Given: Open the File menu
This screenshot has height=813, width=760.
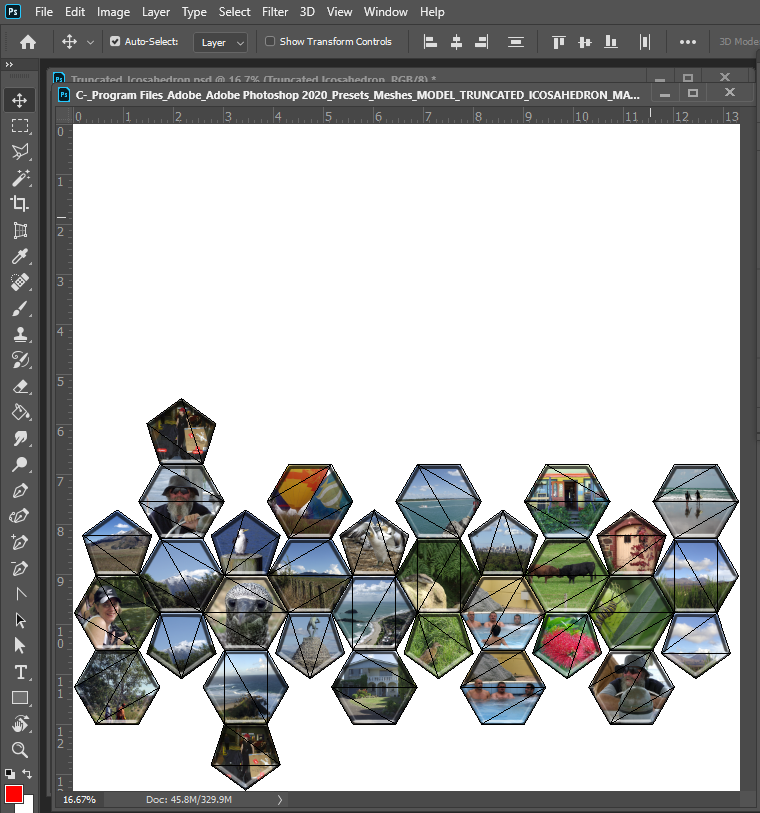Looking at the screenshot, I should [44, 11].
